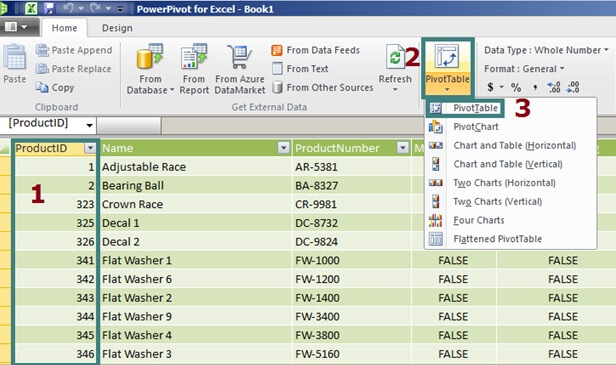Screen dimensions: 616x365
Task: Undo last action in quick access toolbar
Action: [x=68, y=8]
